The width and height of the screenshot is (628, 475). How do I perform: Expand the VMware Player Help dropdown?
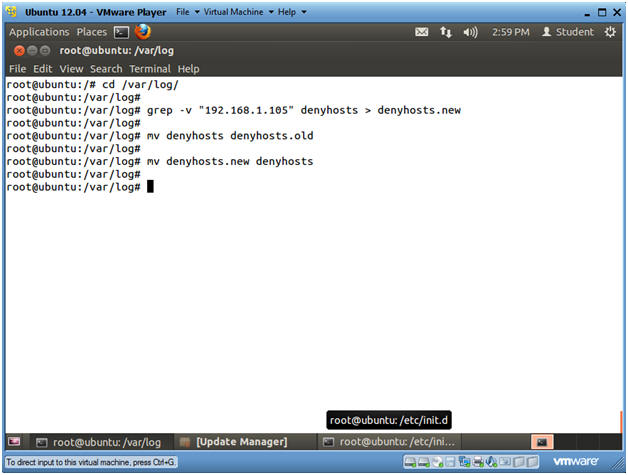click(x=292, y=12)
